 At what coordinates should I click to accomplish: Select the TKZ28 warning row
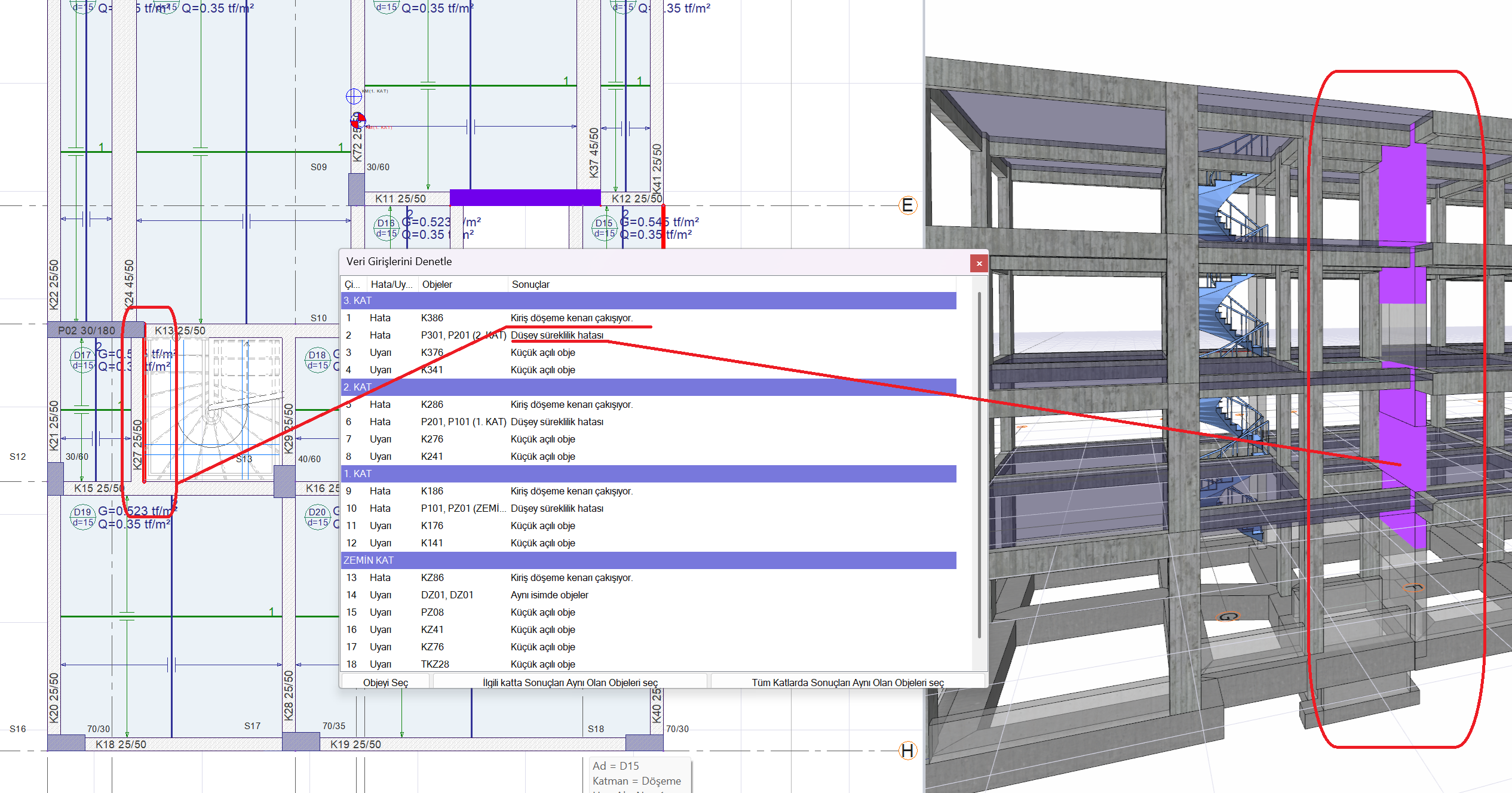[x=649, y=664]
